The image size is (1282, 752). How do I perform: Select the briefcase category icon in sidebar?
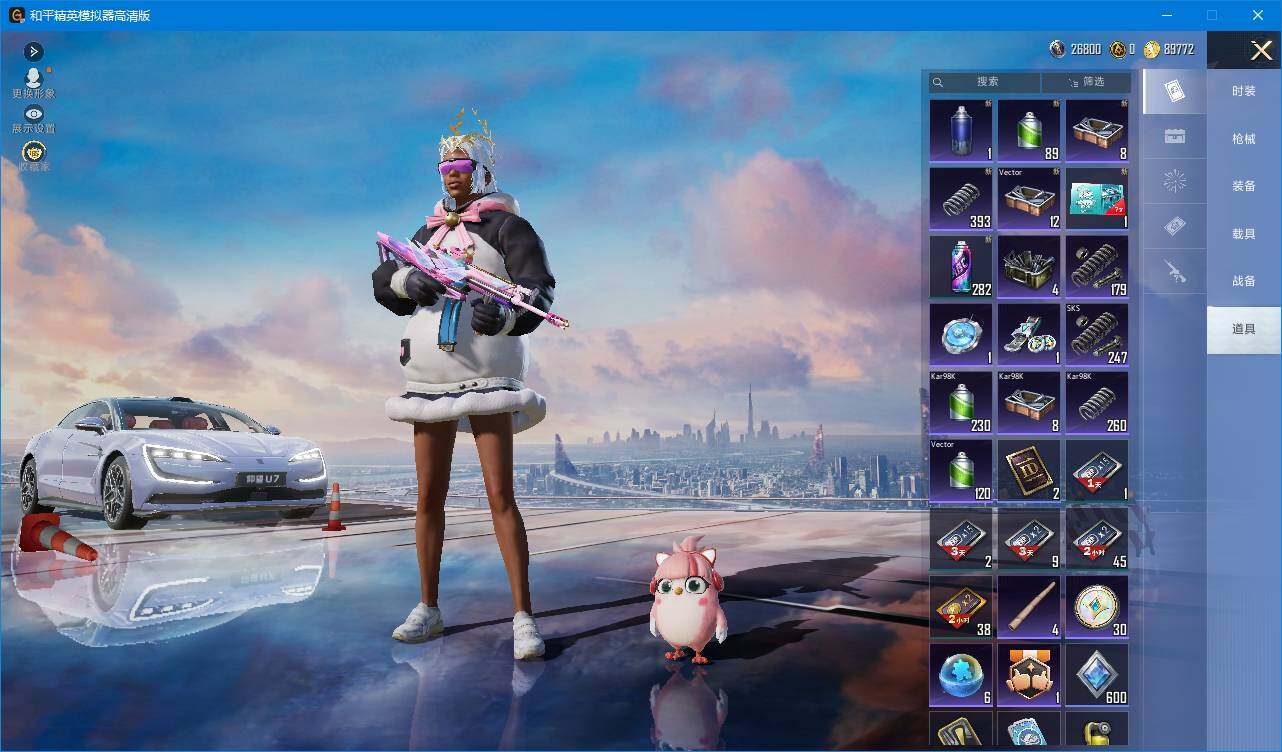1175,137
